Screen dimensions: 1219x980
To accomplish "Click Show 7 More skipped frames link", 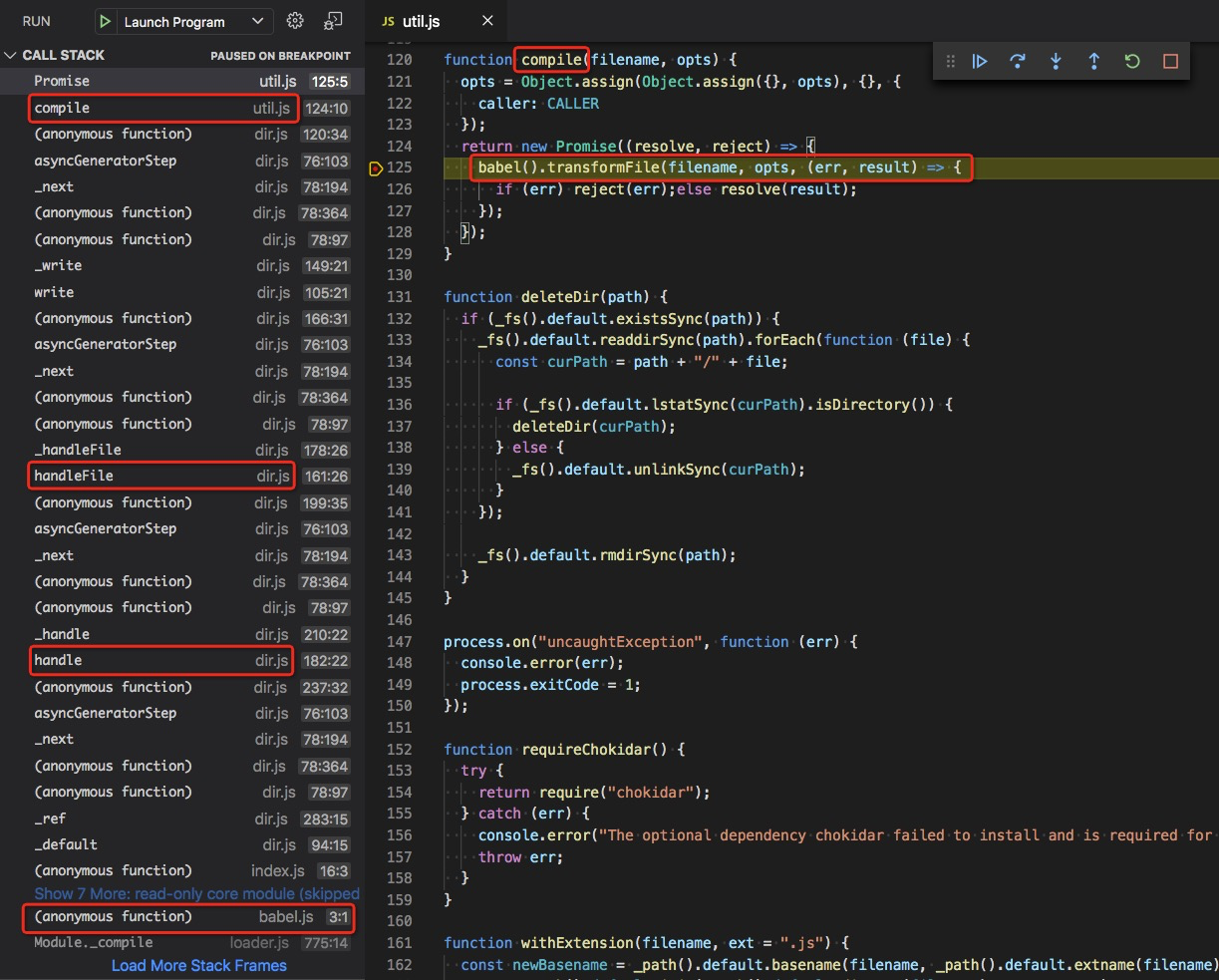I will pos(196,893).
